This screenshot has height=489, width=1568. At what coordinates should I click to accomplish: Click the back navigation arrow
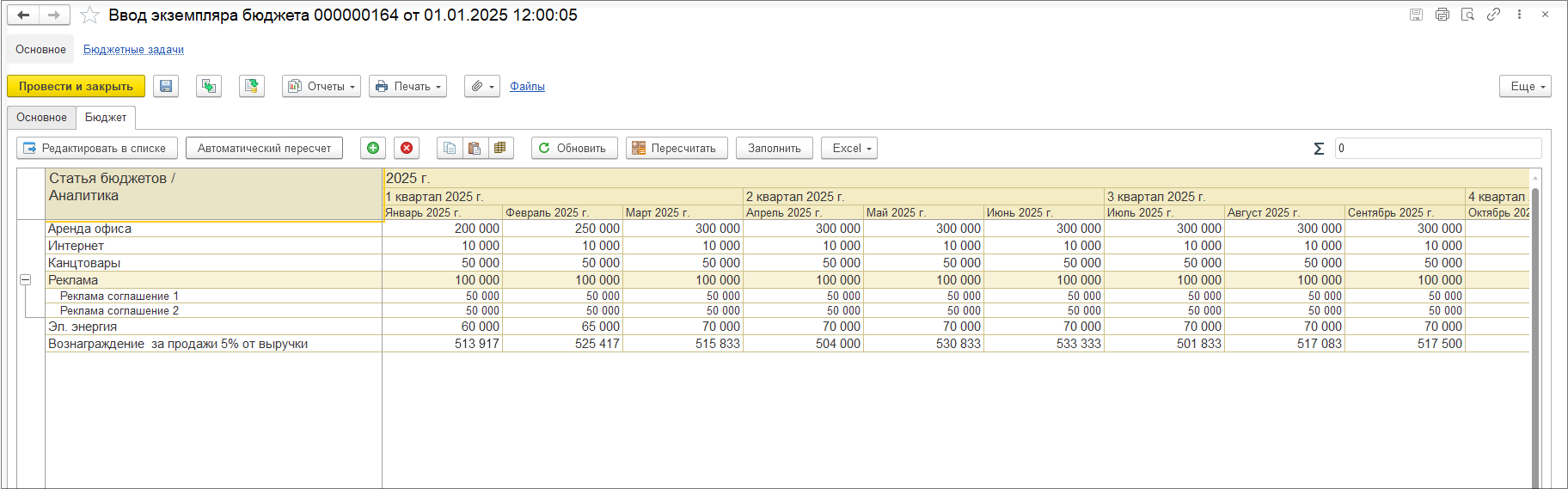point(24,15)
